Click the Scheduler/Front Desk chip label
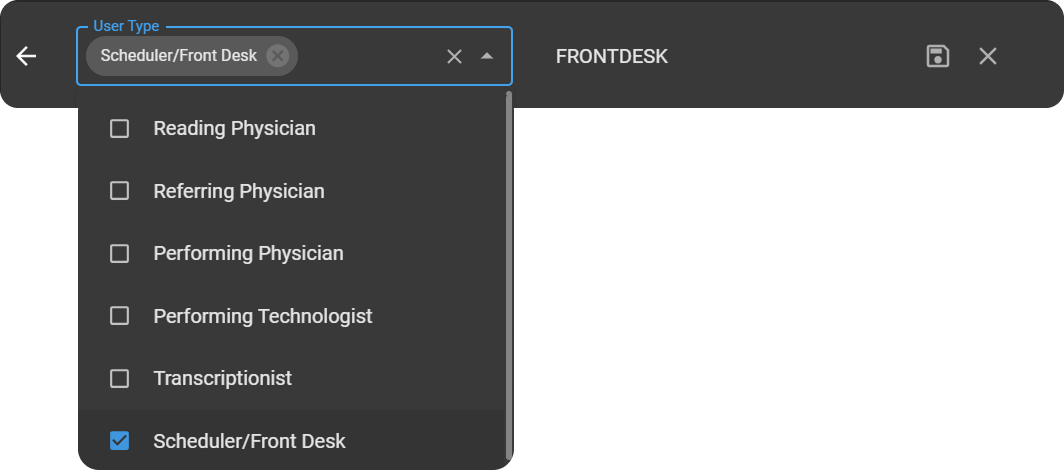The height and width of the screenshot is (470, 1064). 178,56
